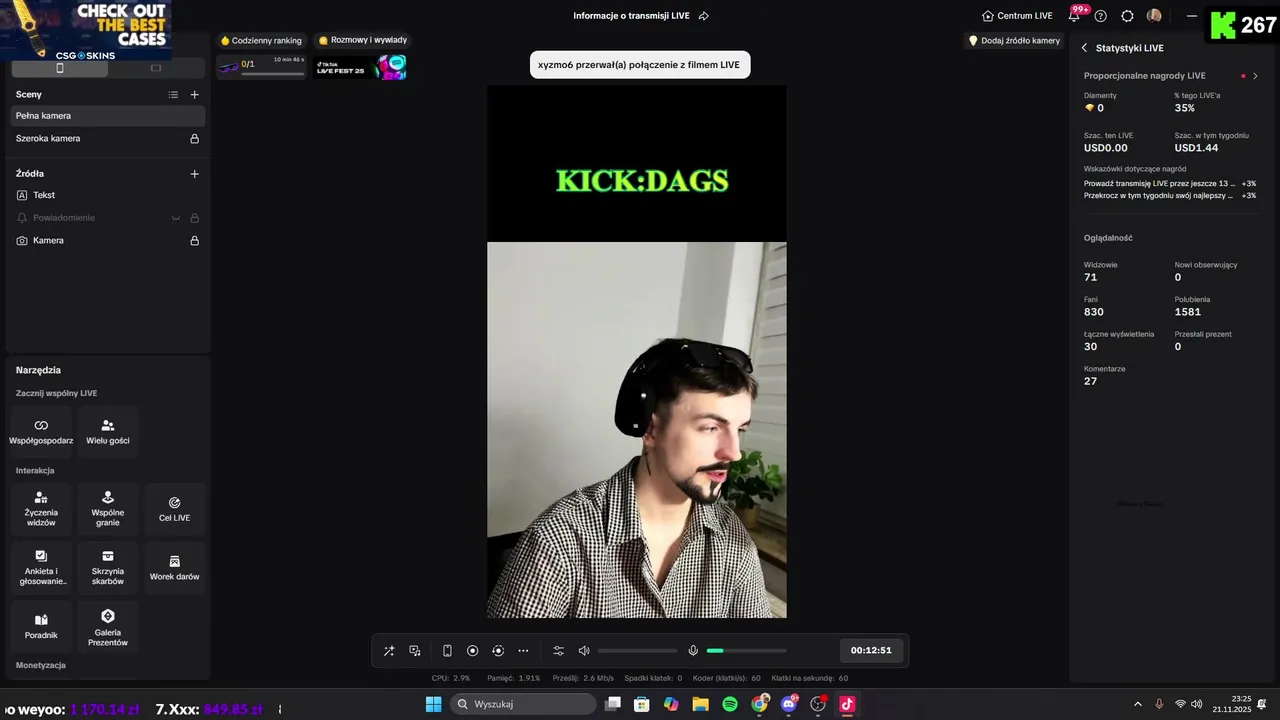Open the media and music overlay tool

(415, 651)
